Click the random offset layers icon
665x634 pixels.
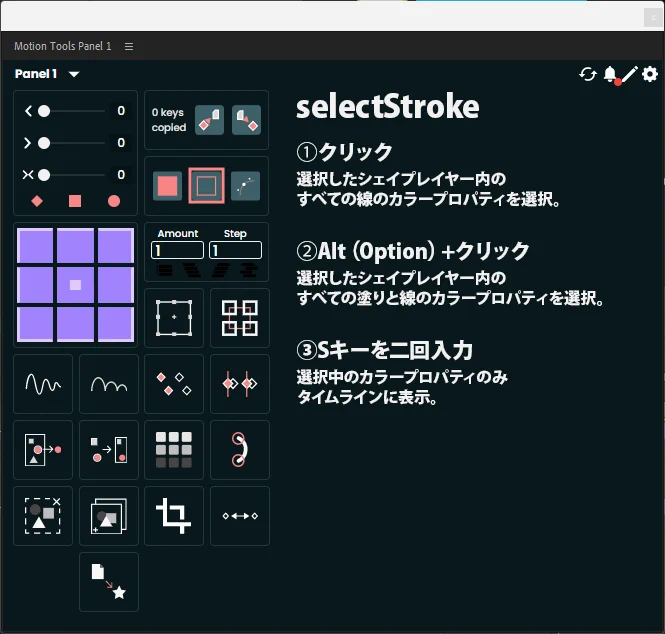(249, 270)
